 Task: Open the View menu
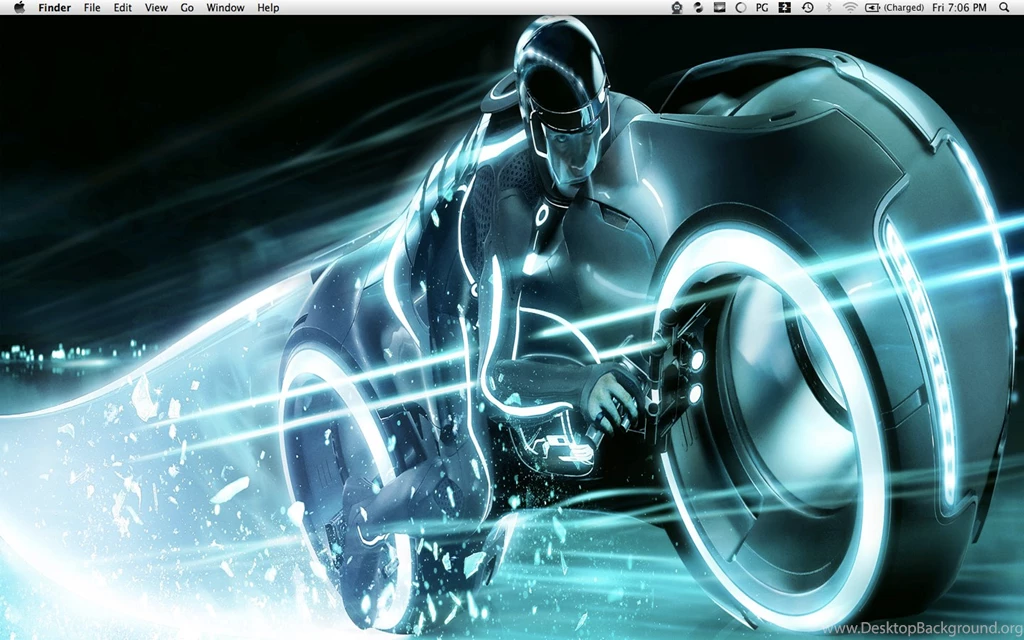coord(156,8)
